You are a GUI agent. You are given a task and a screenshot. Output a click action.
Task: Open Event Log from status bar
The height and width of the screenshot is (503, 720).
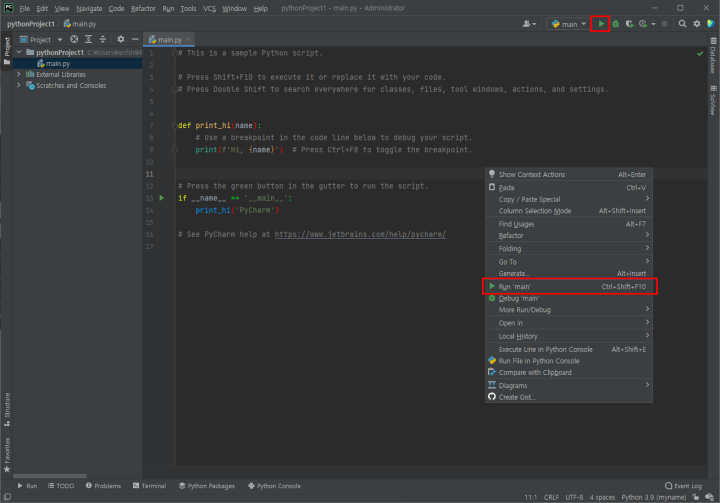(683, 486)
